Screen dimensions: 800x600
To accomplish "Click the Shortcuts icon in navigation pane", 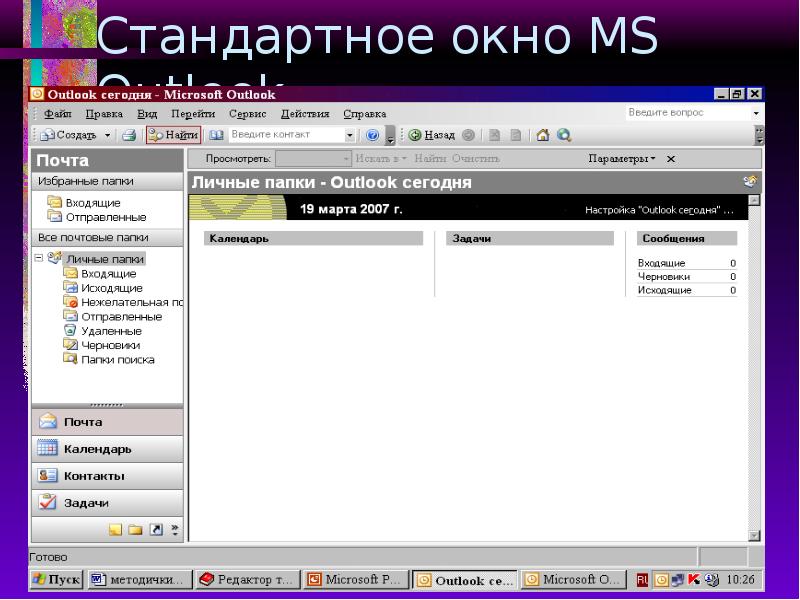I will (x=156, y=530).
